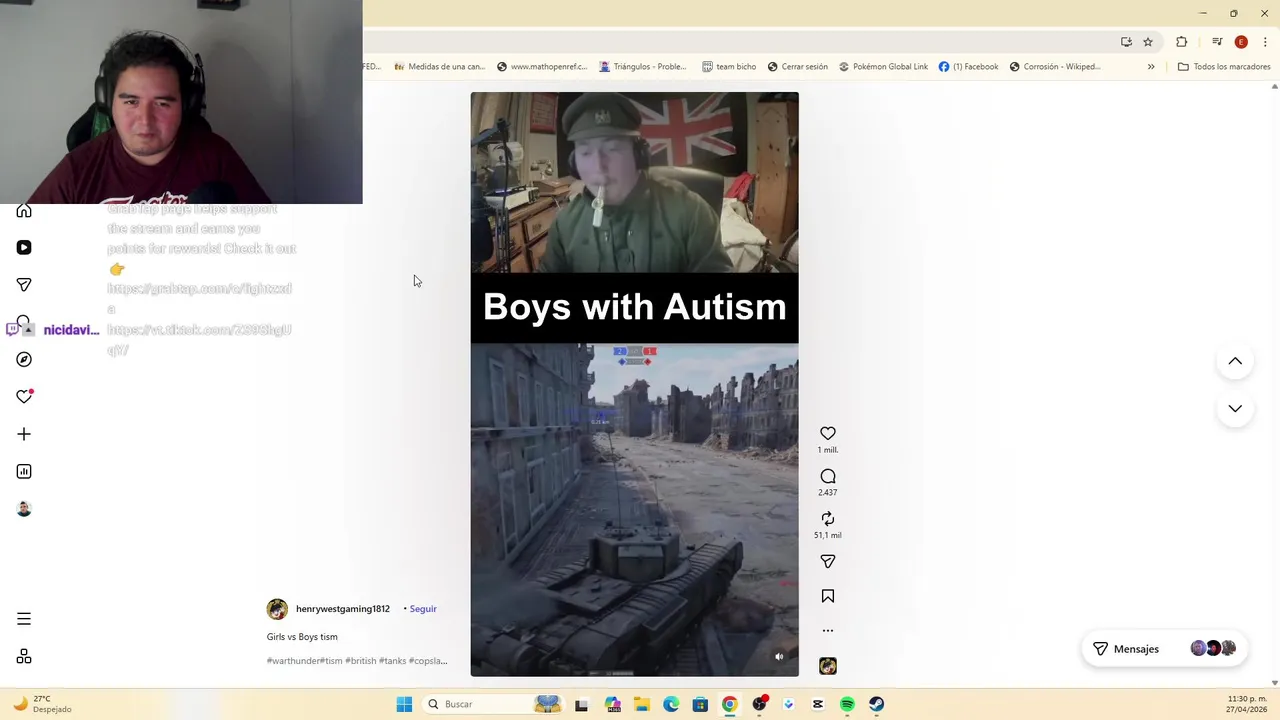Open profile avatar in the sidebar
The image size is (1280, 720).
pos(24,509)
